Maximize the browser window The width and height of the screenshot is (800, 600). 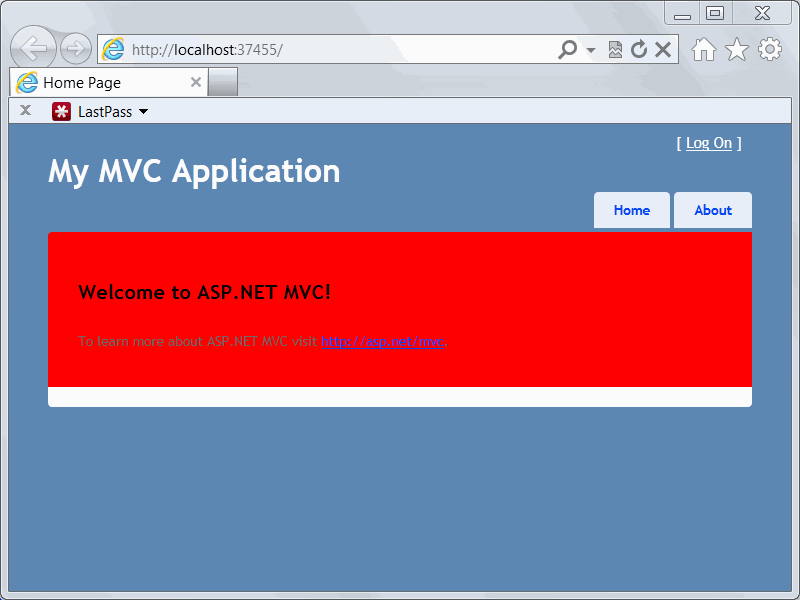(x=715, y=13)
